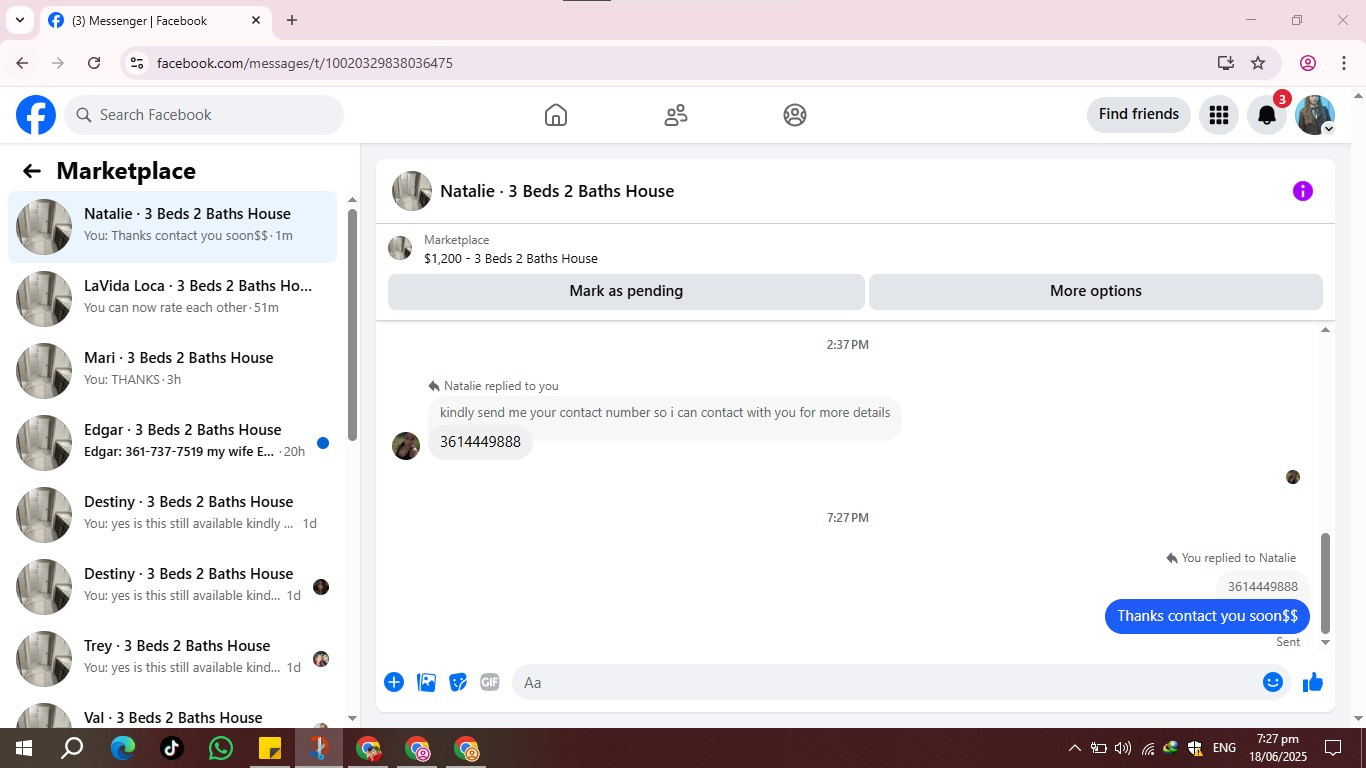The width and height of the screenshot is (1366, 768).
Task: Open the $1,200 3 Beds 2 Baths listing
Action: pyautogui.click(x=510, y=249)
